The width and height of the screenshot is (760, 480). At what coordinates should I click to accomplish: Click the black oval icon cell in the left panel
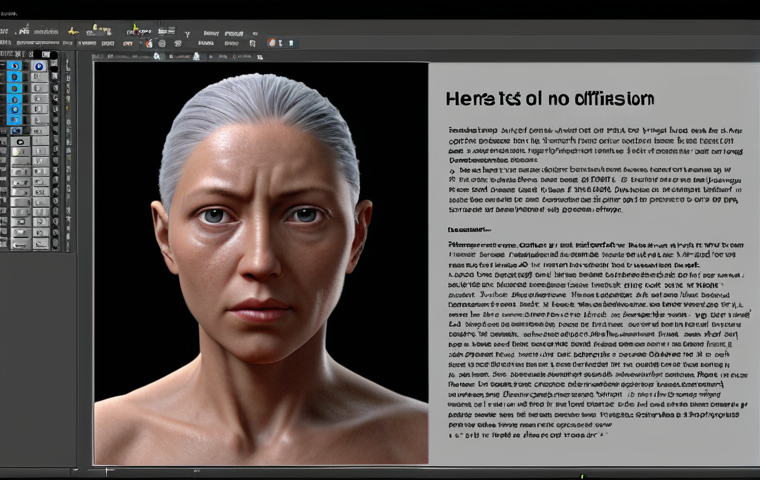click(20, 142)
